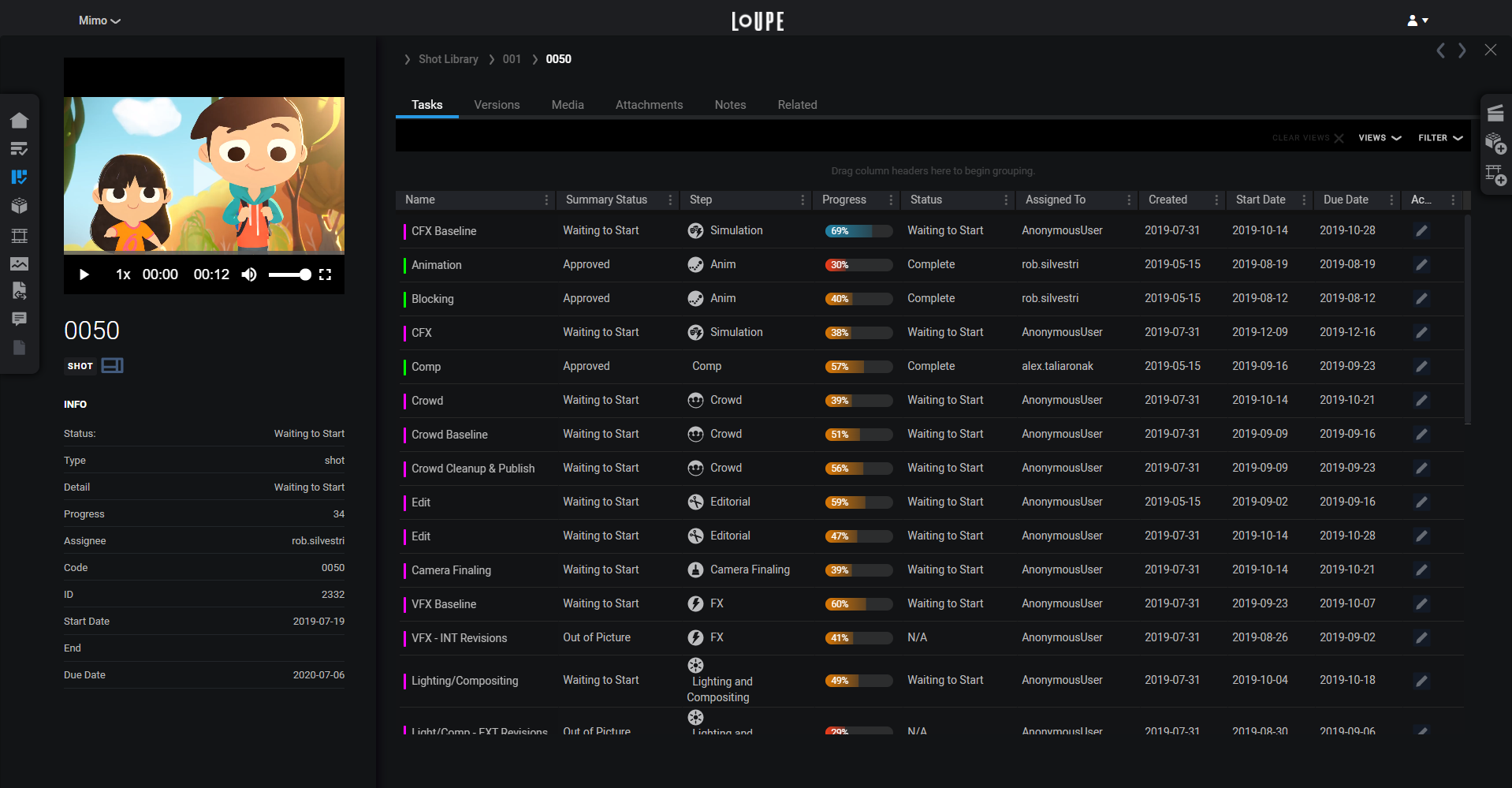Select the Crowd Cleanup & Publish task
Screen dimensions: 1512x788
(473, 469)
